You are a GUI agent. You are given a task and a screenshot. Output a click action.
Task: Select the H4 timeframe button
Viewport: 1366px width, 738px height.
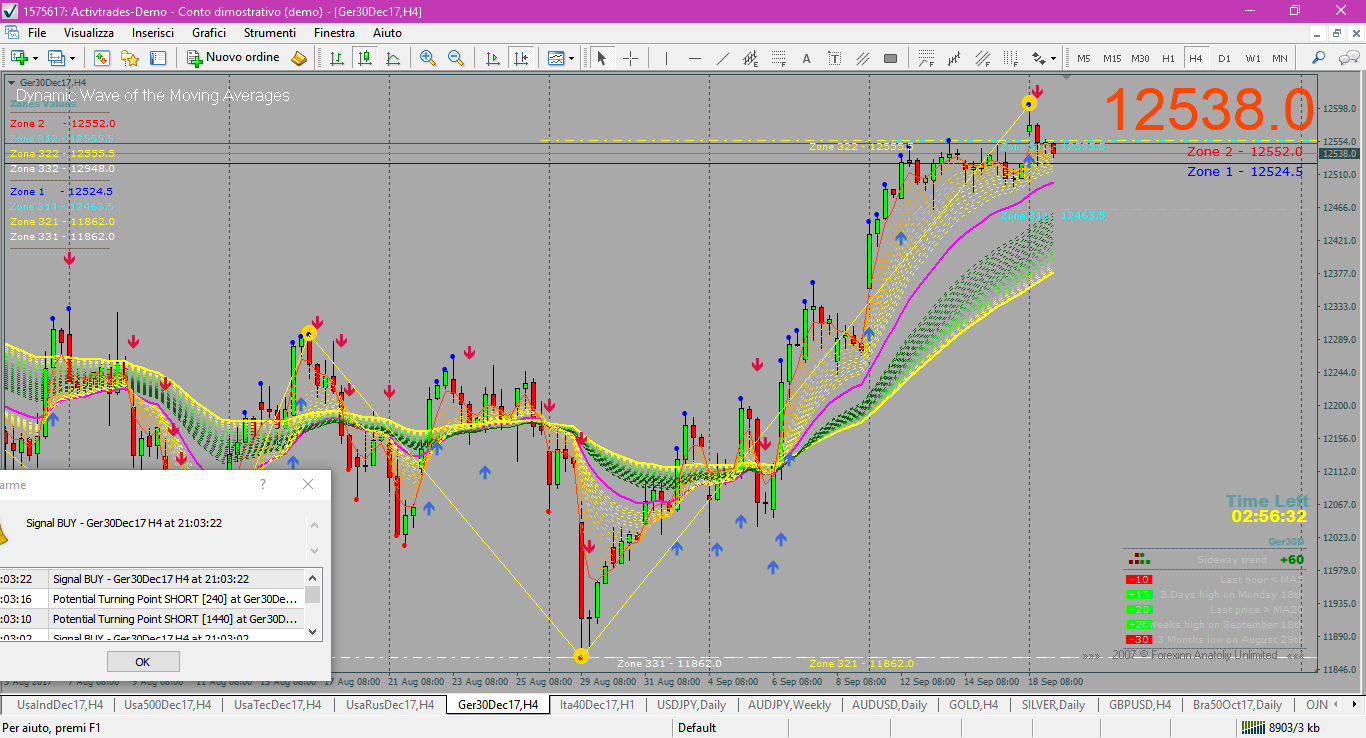coord(1196,58)
